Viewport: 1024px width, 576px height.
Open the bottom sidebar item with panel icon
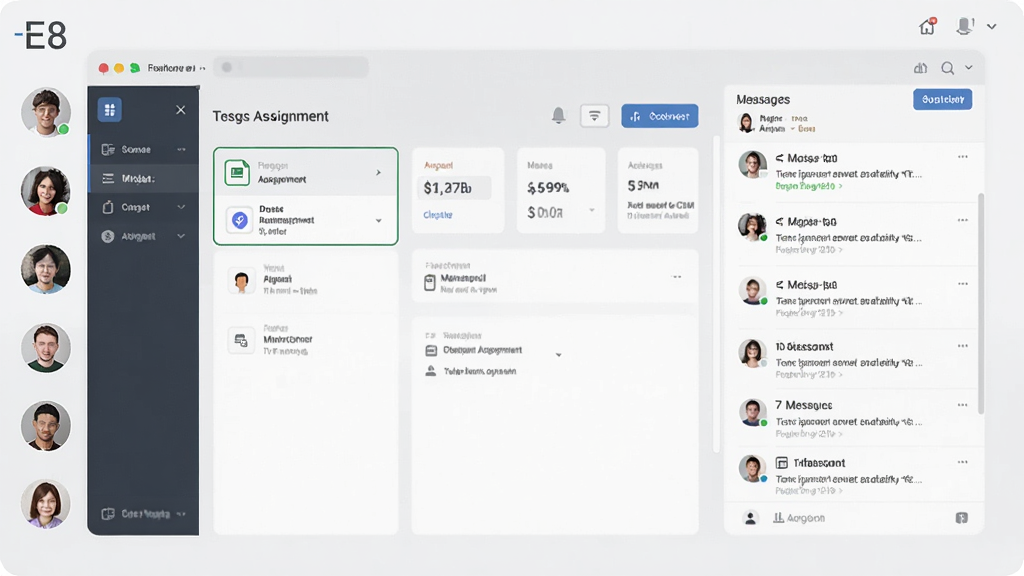coord(143,514)
